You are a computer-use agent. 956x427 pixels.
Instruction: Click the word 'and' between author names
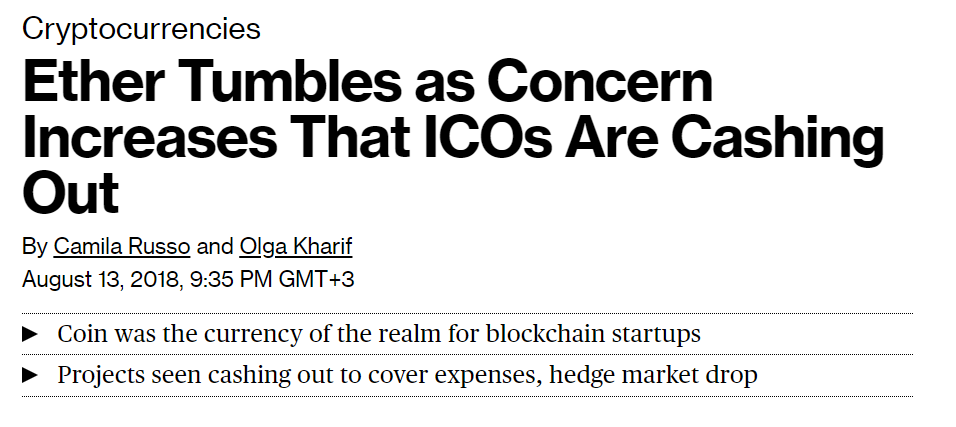point(215,248)
